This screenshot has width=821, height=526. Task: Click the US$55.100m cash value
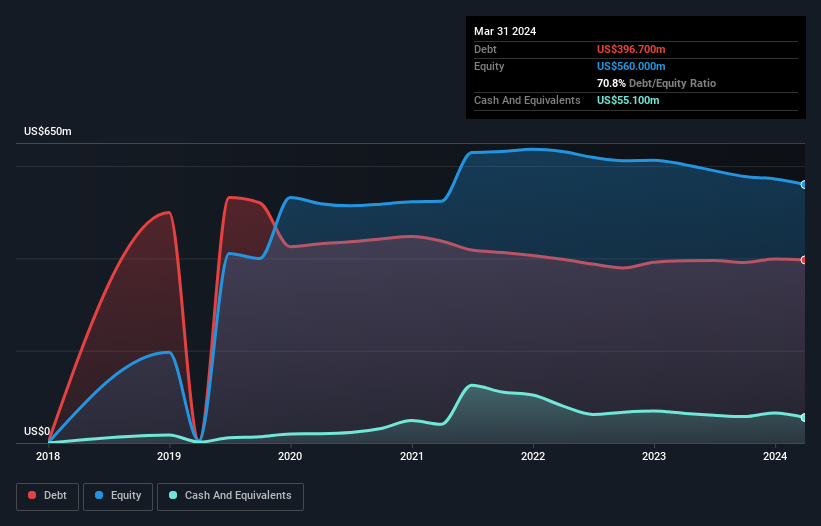628,100
